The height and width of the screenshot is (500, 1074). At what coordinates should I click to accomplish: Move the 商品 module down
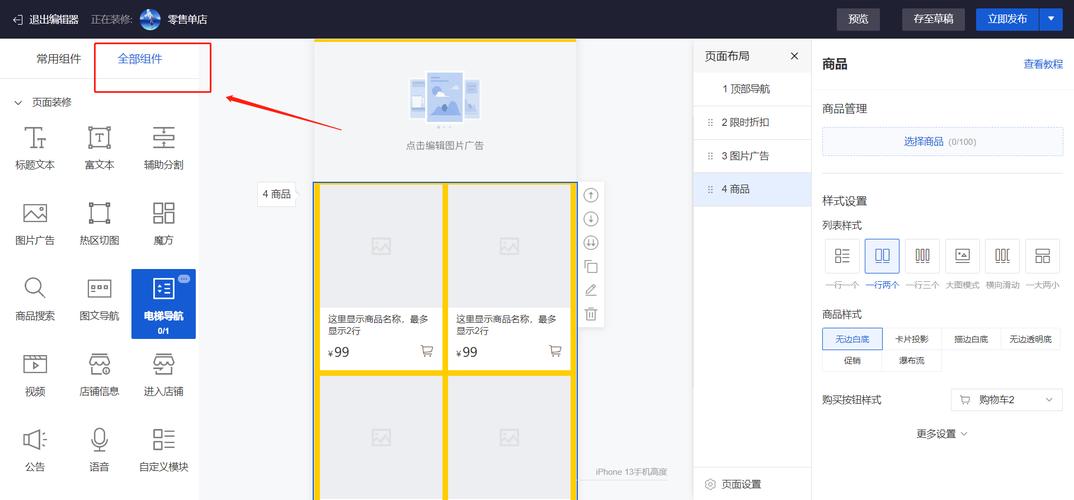coord(590,219)
